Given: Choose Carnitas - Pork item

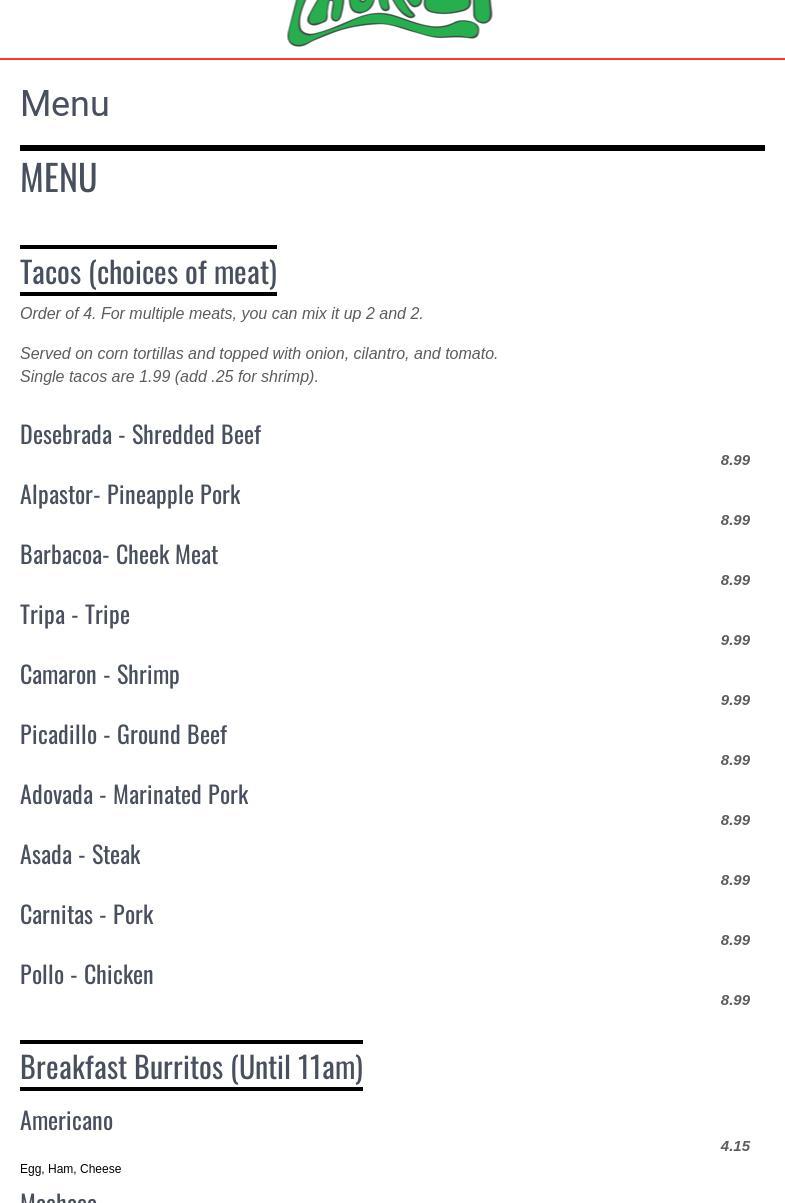Looking at the screenshot, I should (x=87, y=914).
